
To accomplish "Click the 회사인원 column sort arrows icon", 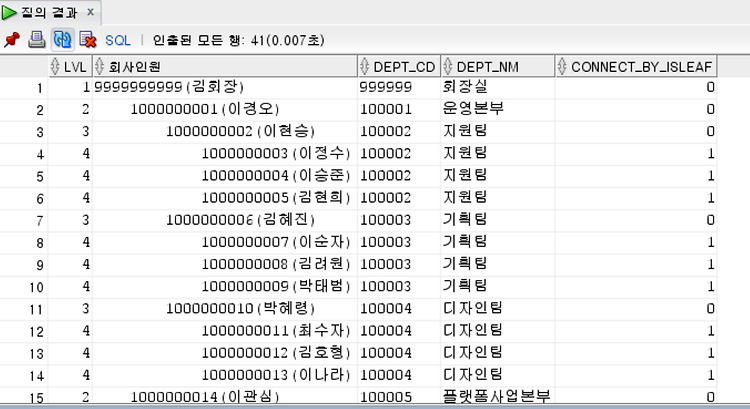I will [99, 66].
